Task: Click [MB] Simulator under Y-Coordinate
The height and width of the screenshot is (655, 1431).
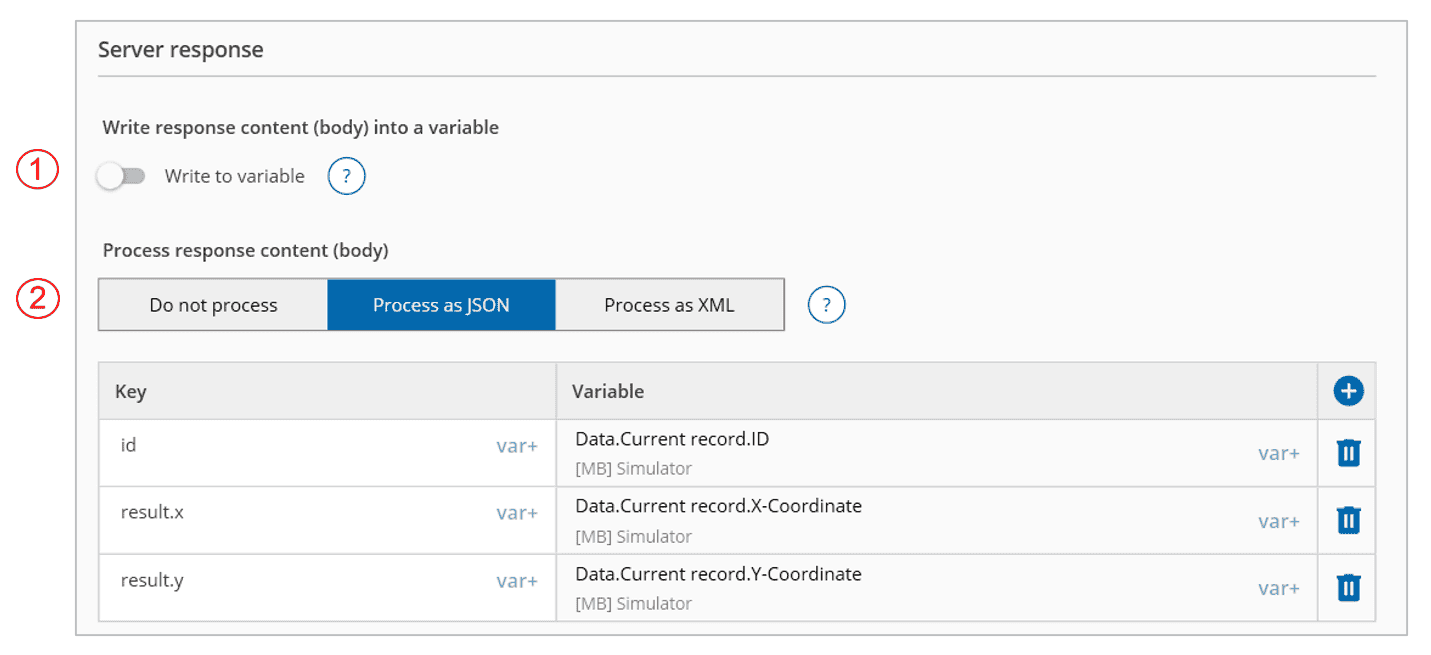Action: (x=633, y=603)
